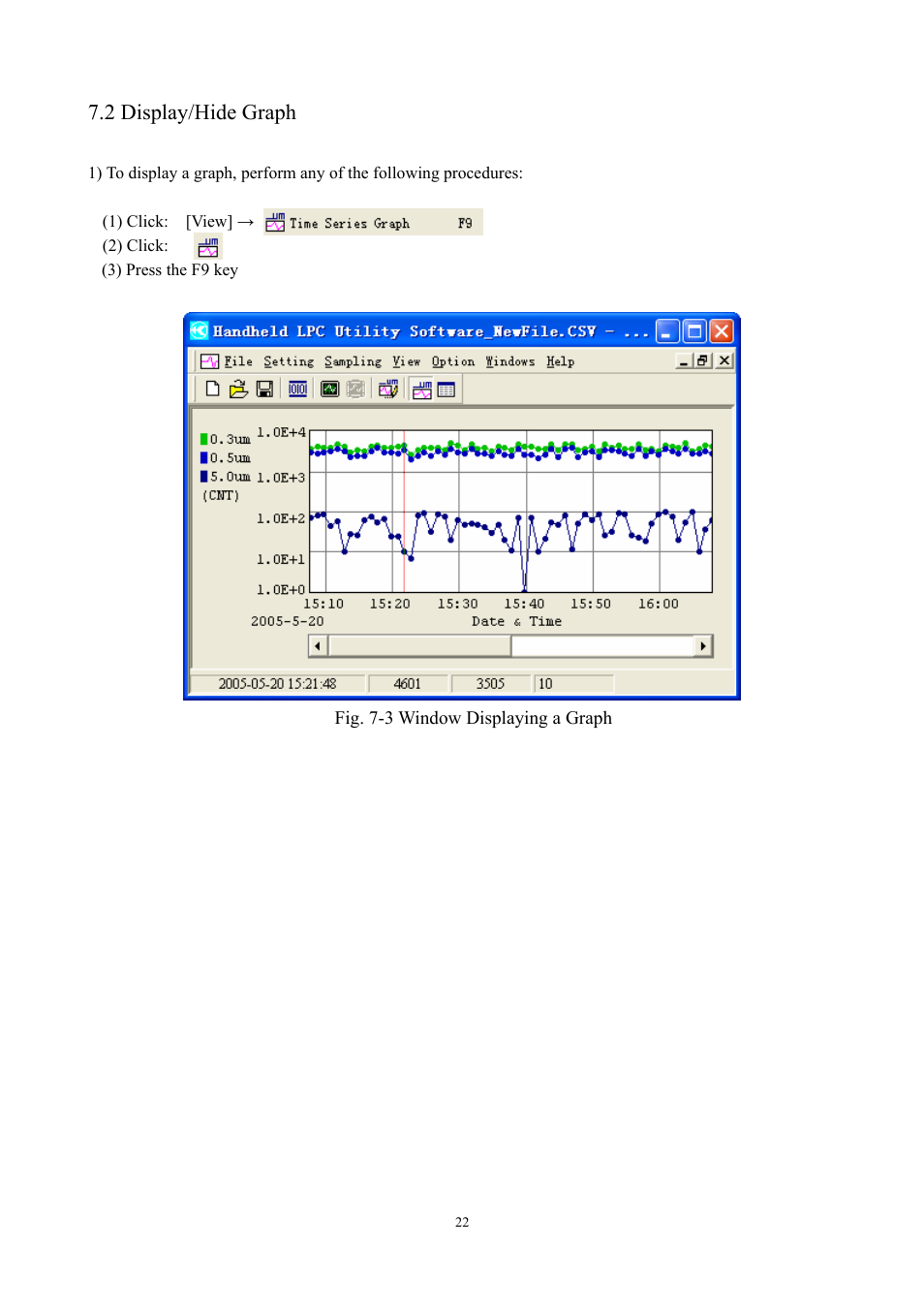Click the (CNT) unit label in legend

point(221,495)
